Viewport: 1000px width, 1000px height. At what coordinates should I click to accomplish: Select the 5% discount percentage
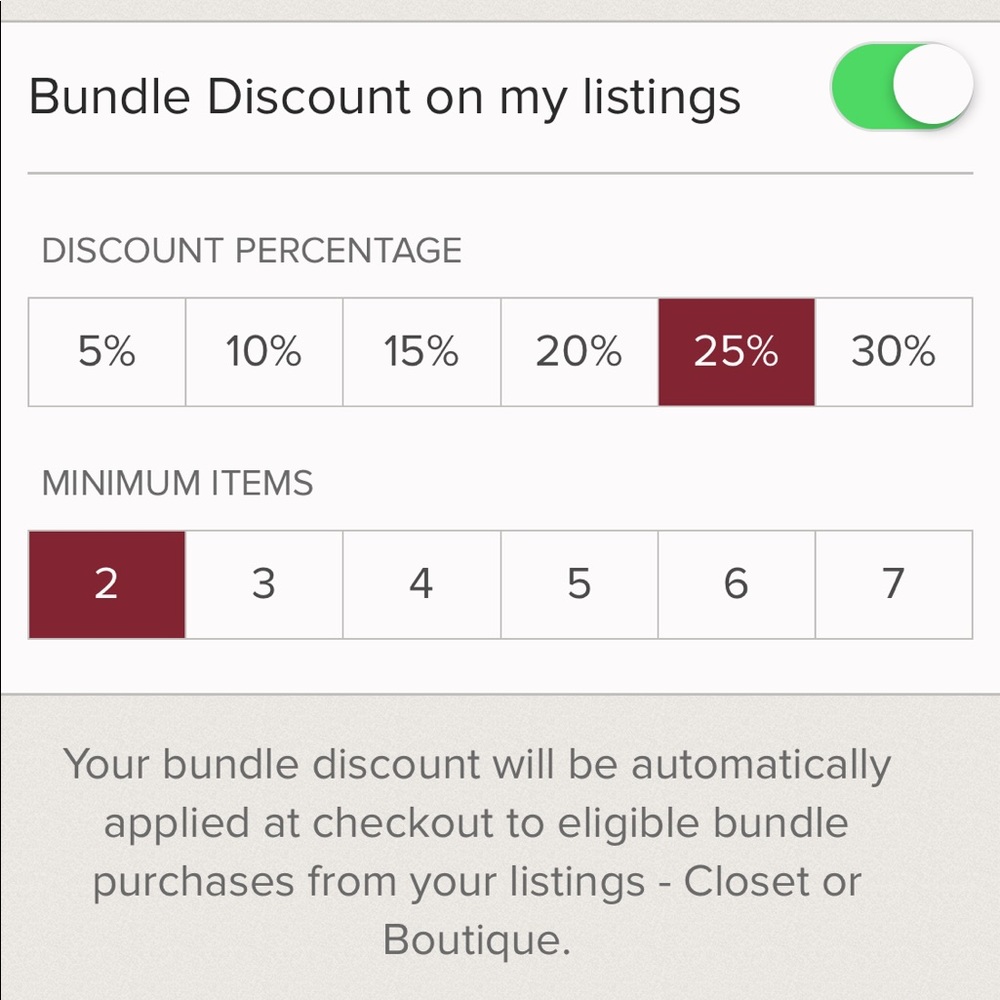(x=106, y=352)
